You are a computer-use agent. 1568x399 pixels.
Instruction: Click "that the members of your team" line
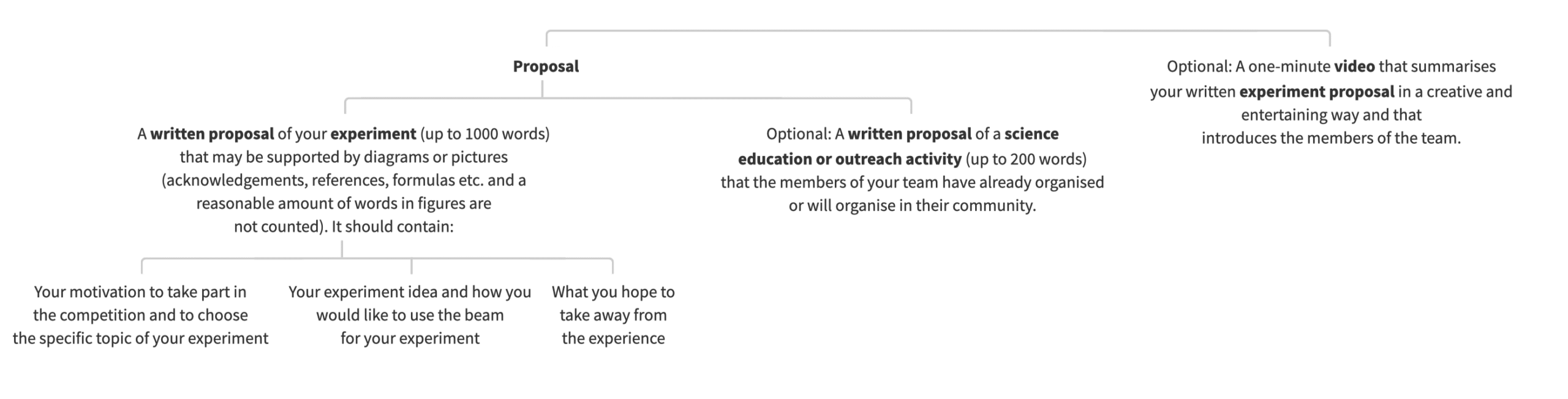[x=912, y=182]
